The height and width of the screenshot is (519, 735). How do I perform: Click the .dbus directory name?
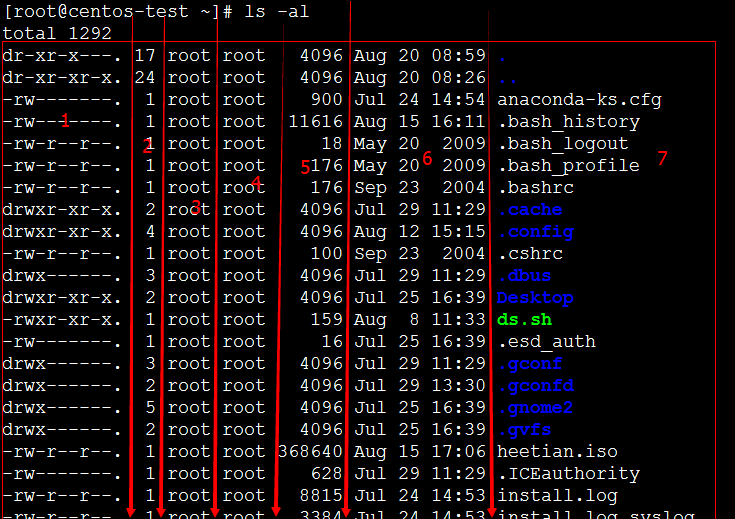coord(524,276)
